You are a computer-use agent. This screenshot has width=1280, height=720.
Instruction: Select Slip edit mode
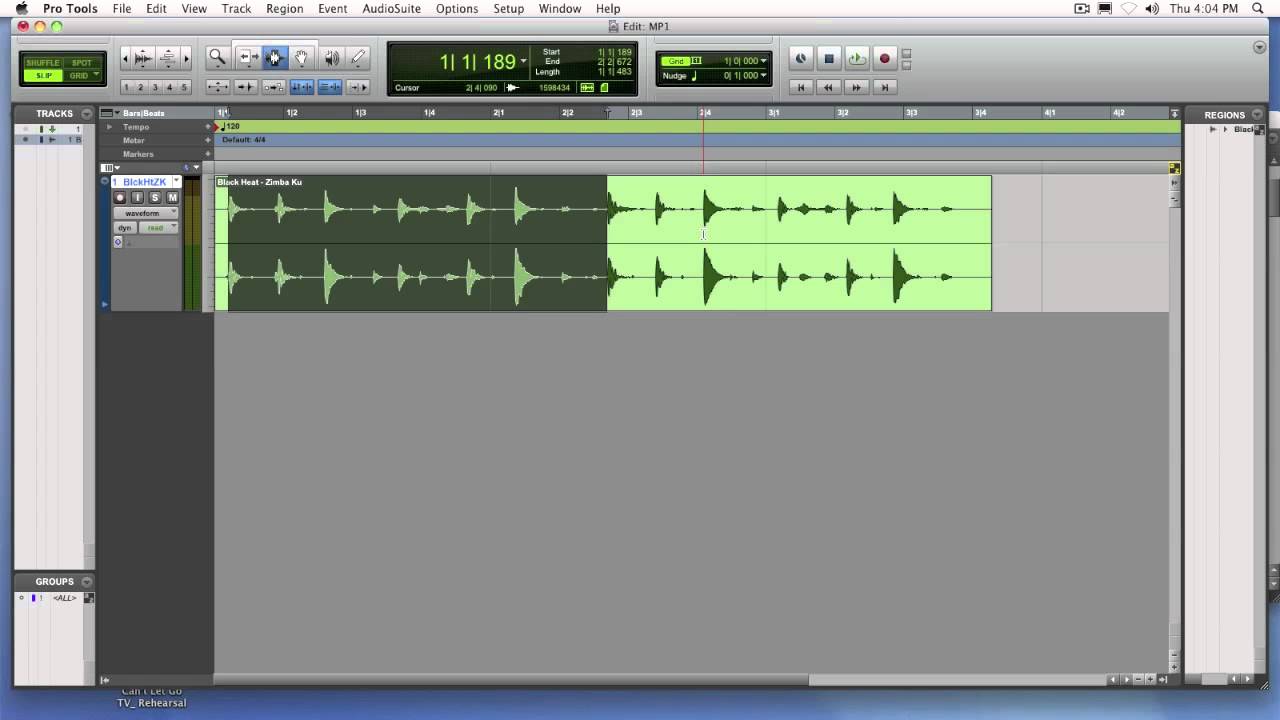tap(43, 76)
